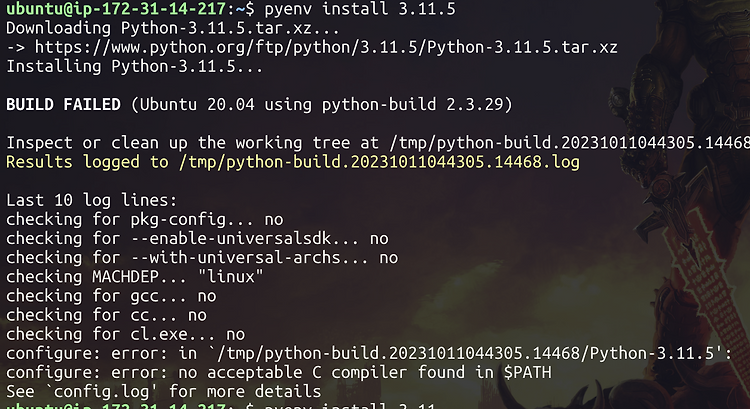
Task: Click the 'python-build 2.3.29' version text
Action: (412, 105)
